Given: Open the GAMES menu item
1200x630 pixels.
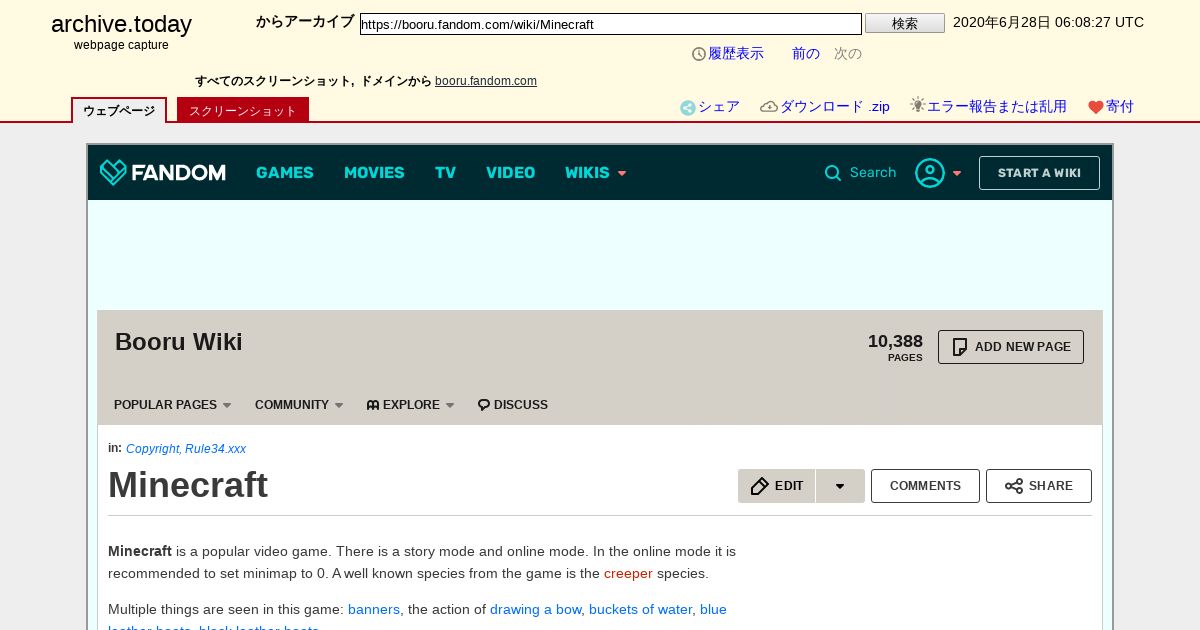Looking at the screenshot, I should pos(285,173).
